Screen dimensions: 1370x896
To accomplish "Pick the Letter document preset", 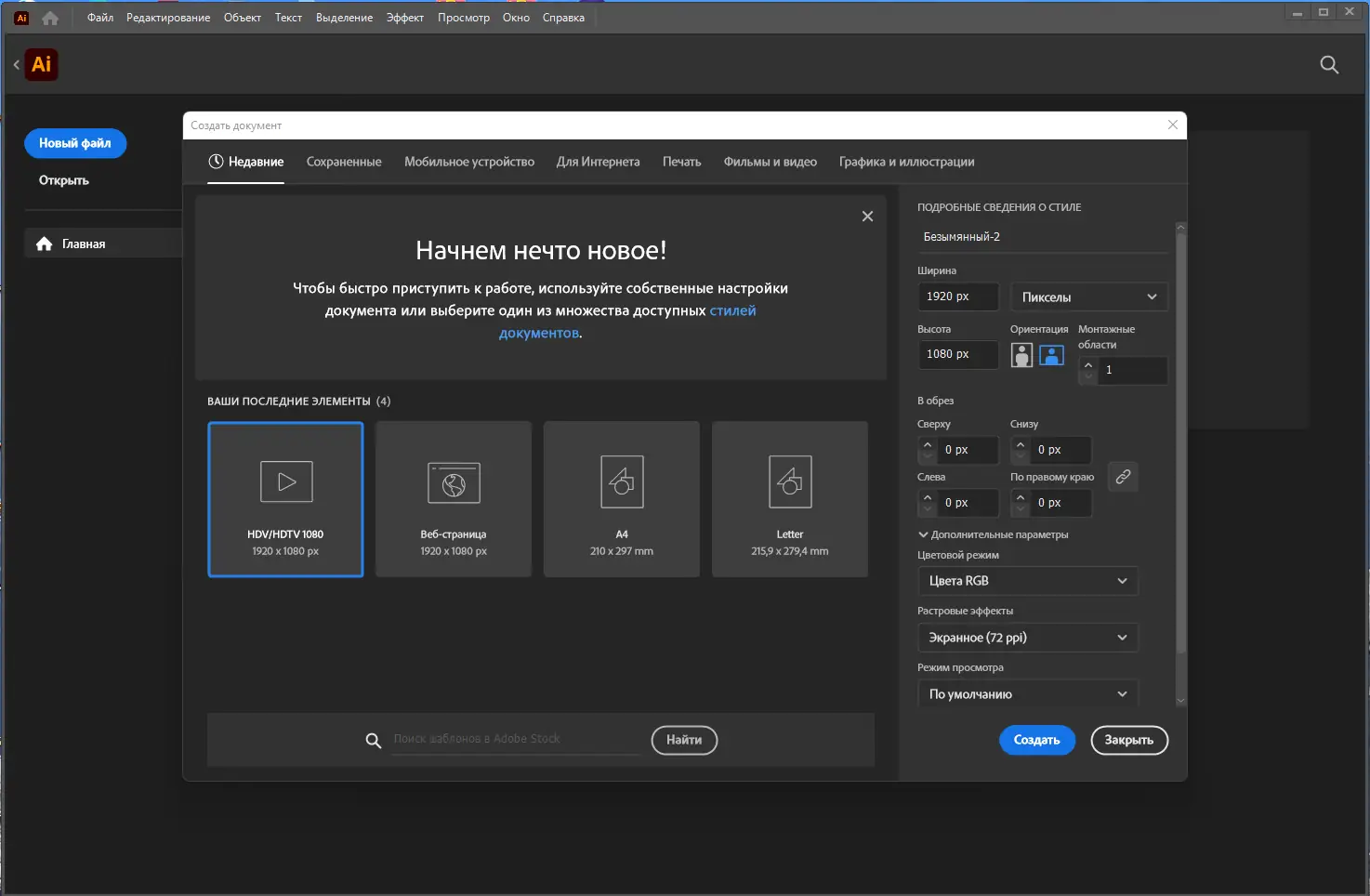I will (x=790, y=499).
